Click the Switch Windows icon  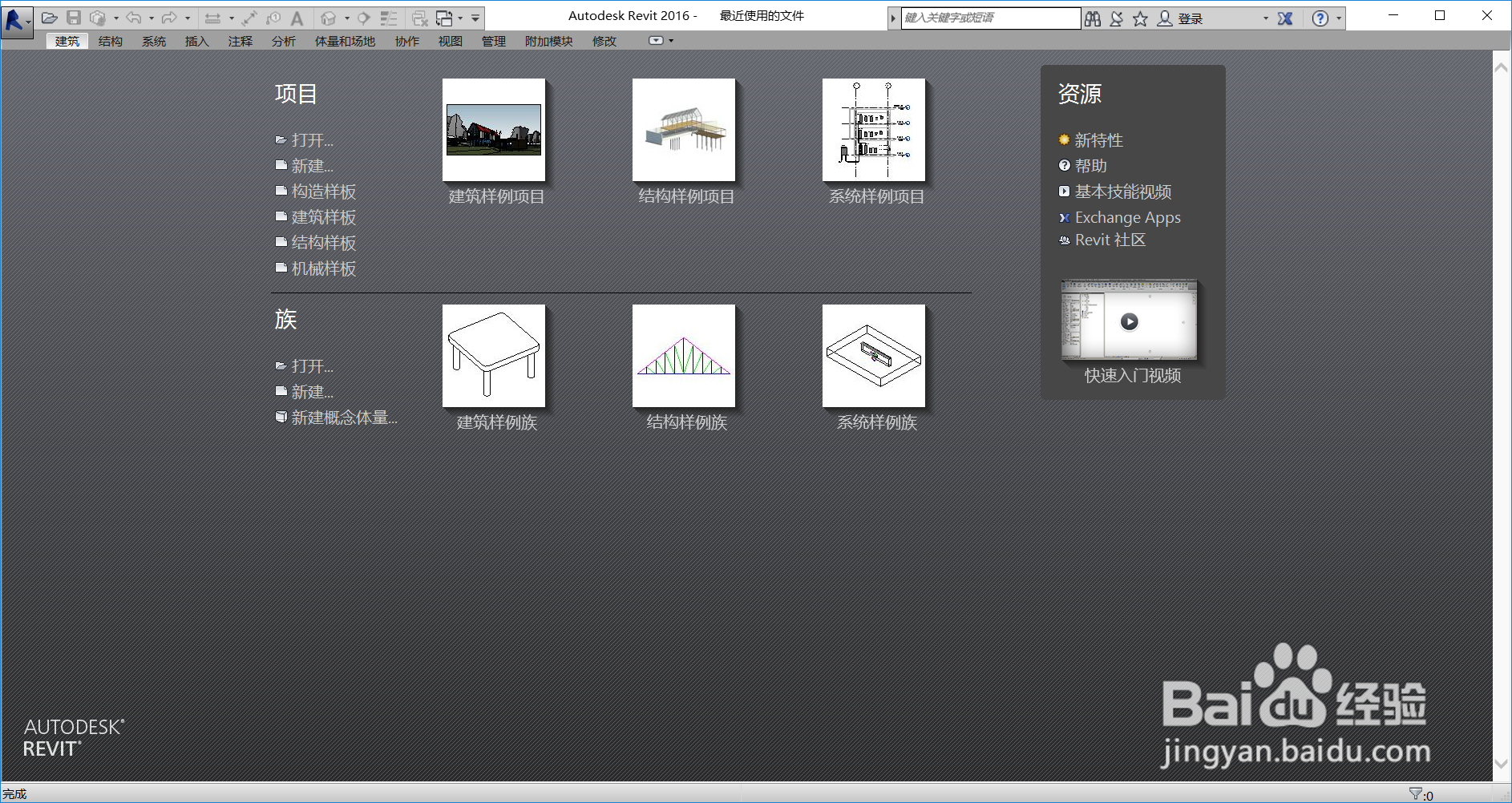coord(444,18)
